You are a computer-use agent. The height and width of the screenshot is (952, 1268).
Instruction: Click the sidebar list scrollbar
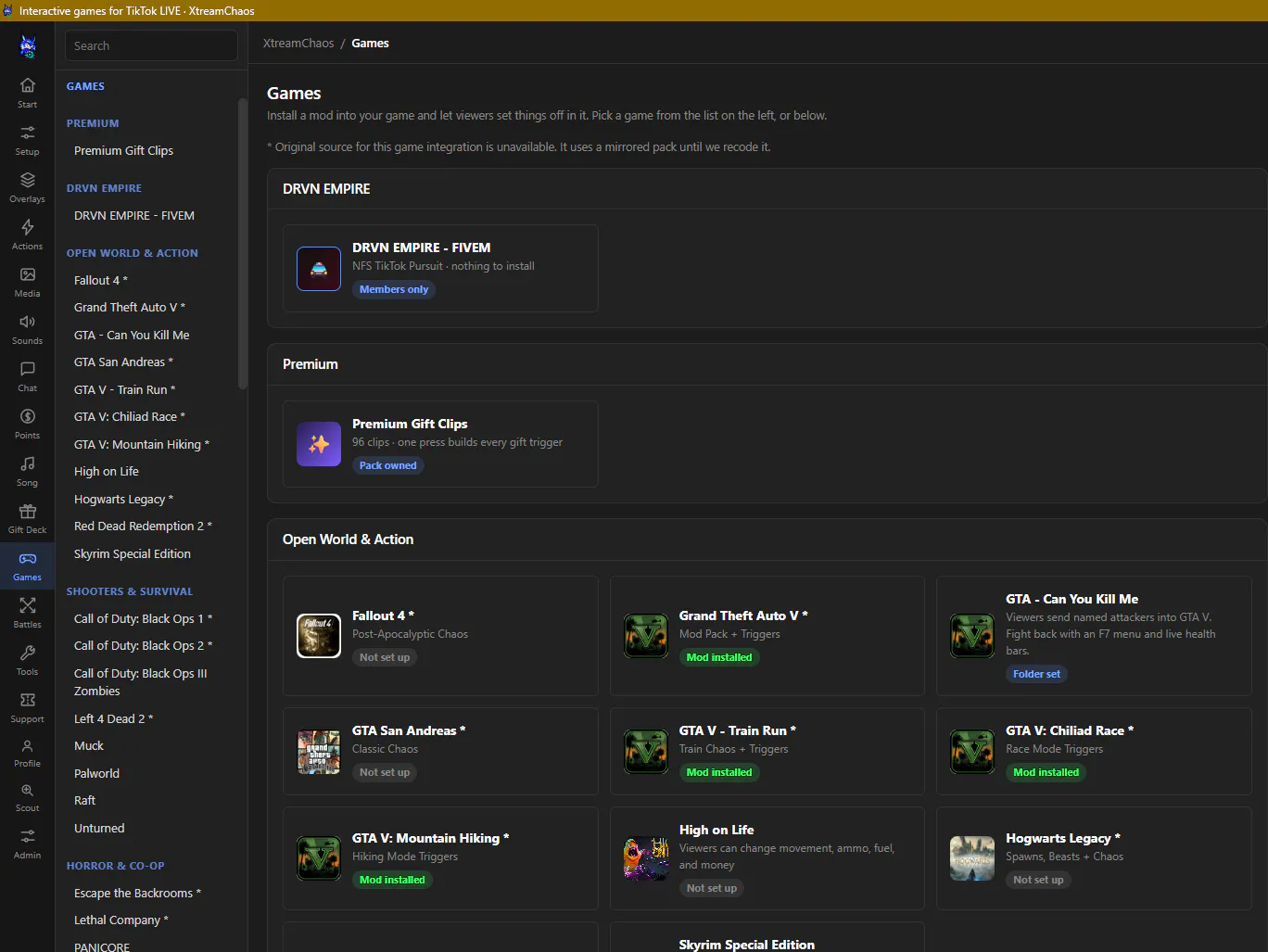click(243, 243)
